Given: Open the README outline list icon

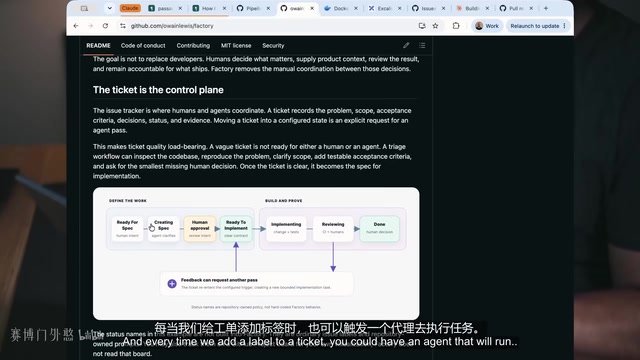Looking at the screenshot, I should click(422, 45).
